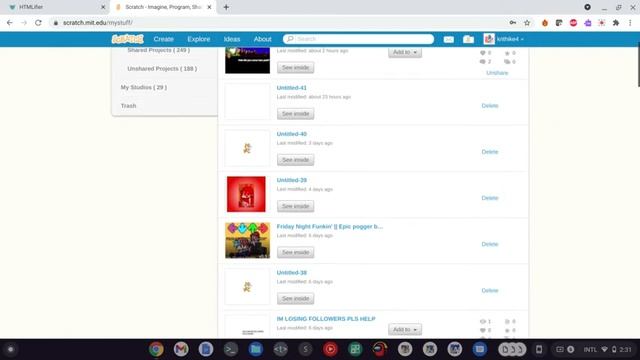Open the Ideas menu item

tap(232, 39)
